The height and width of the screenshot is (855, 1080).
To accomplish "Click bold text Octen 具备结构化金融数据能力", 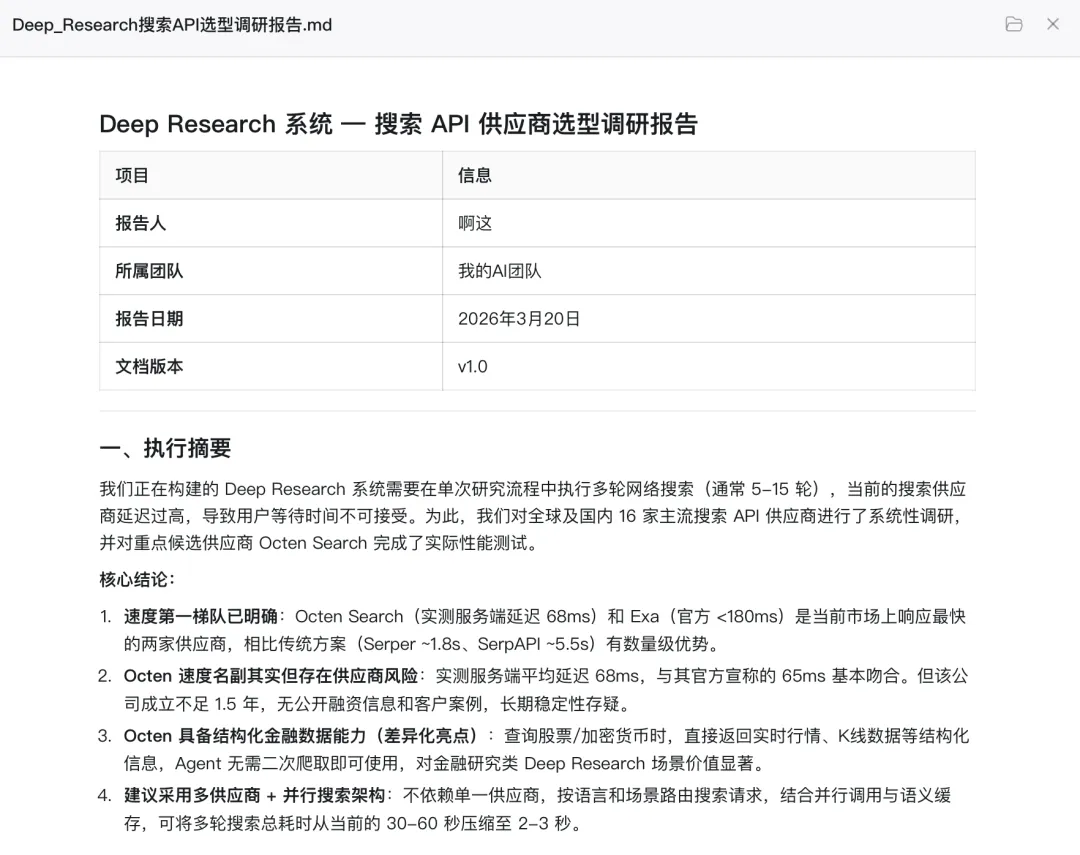I will tap(300, 736).
